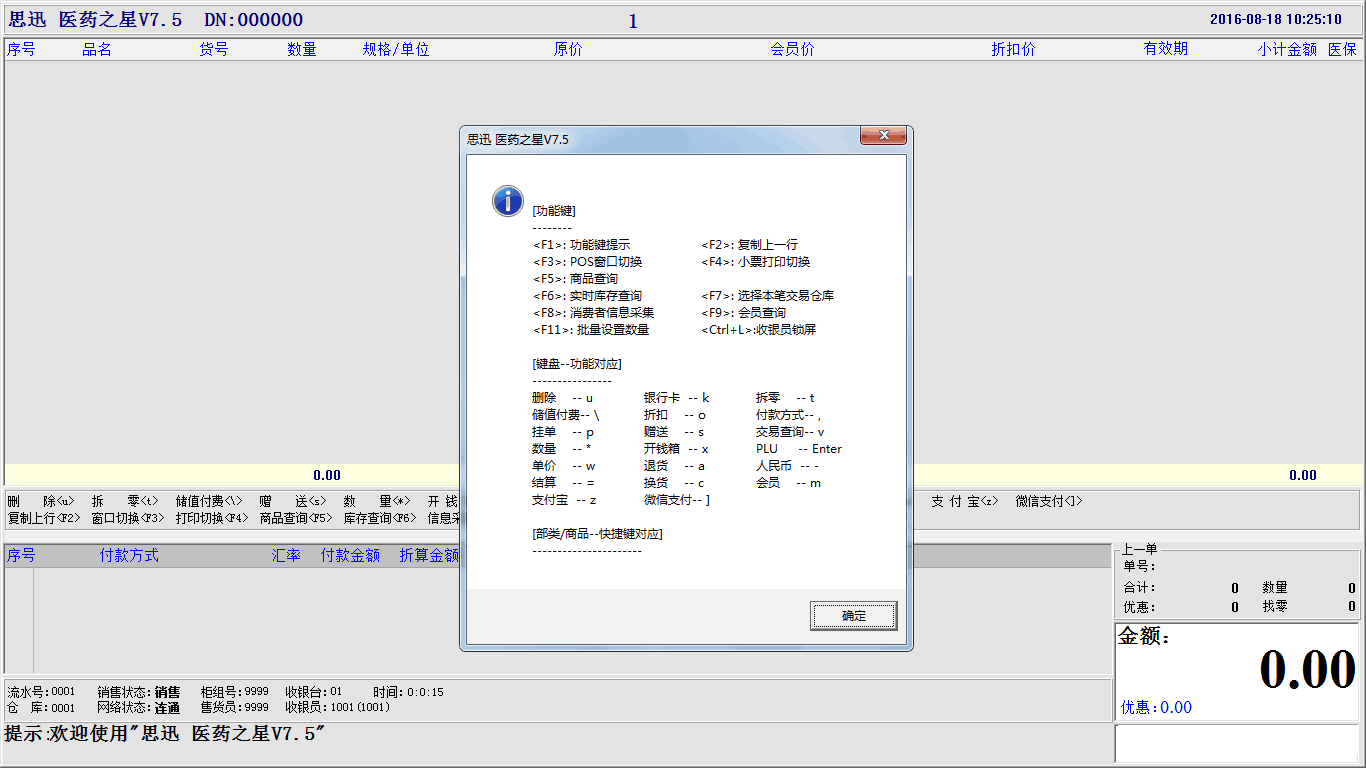Screen dimensions: 1366x768
Task: Click the 打印切换<F4> shortcut label
Action: [212, 518]
